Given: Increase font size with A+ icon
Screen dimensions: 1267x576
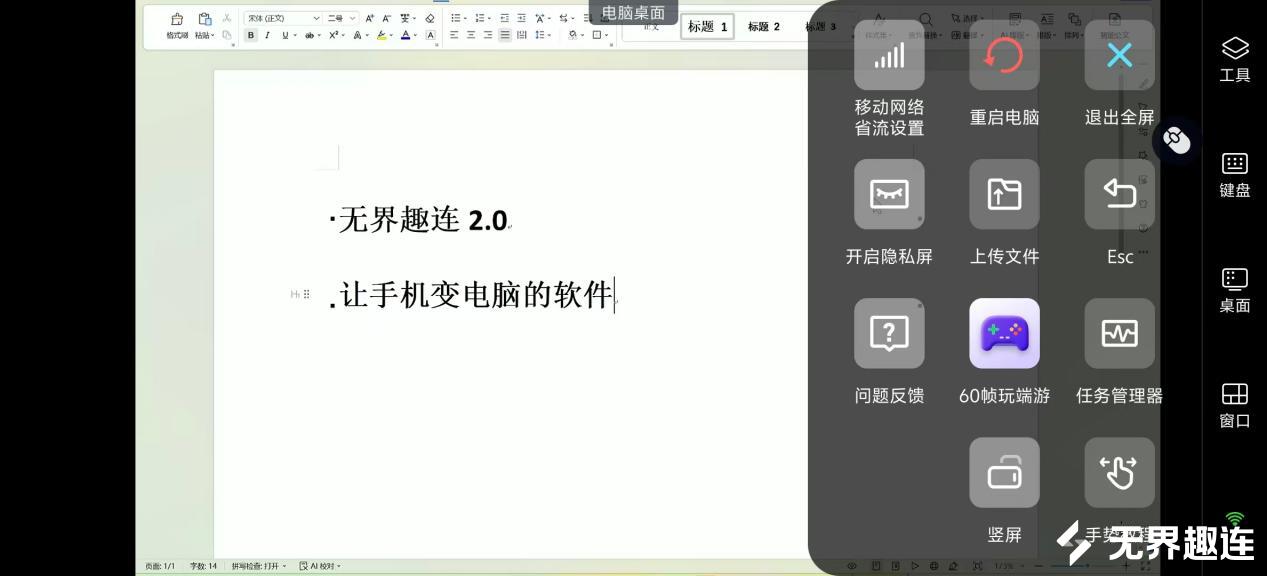Looking at the screenshot, I should (x=369, y=18).
